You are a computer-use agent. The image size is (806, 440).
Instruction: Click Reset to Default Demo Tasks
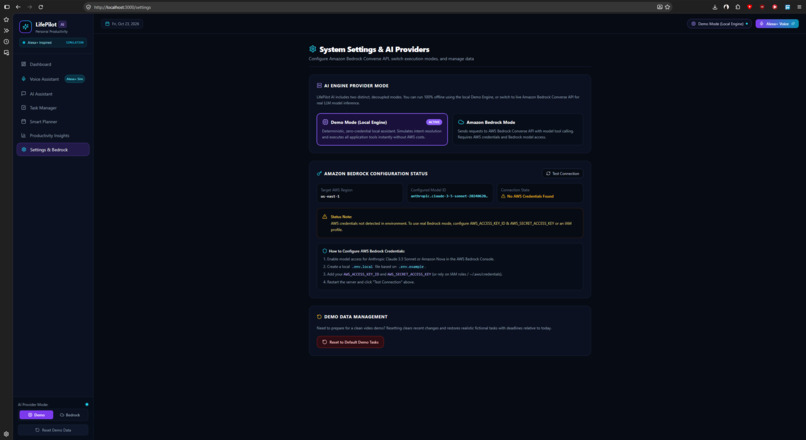click(x=350, y=342)
